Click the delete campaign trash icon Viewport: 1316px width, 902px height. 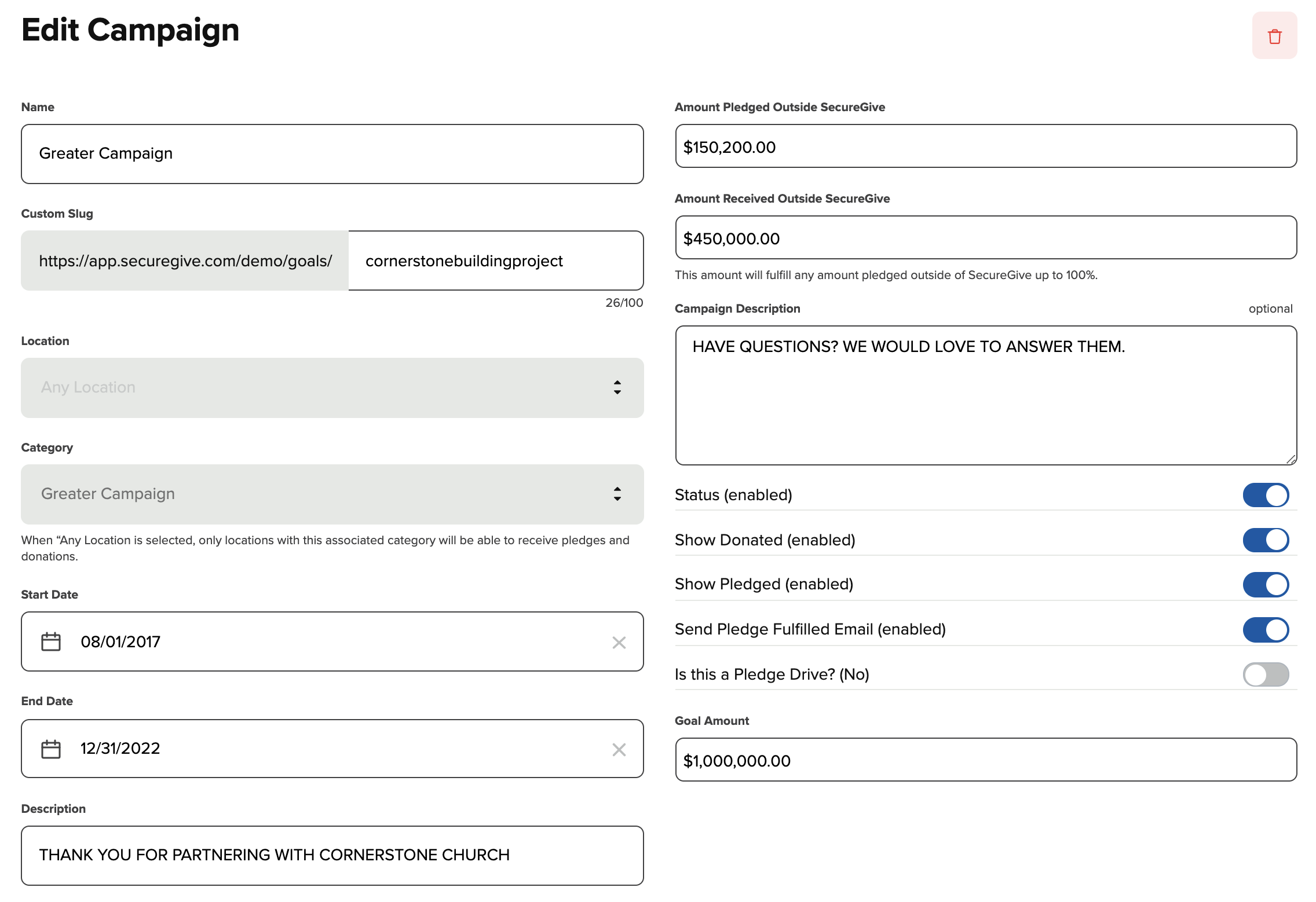tap(1274, 35)
